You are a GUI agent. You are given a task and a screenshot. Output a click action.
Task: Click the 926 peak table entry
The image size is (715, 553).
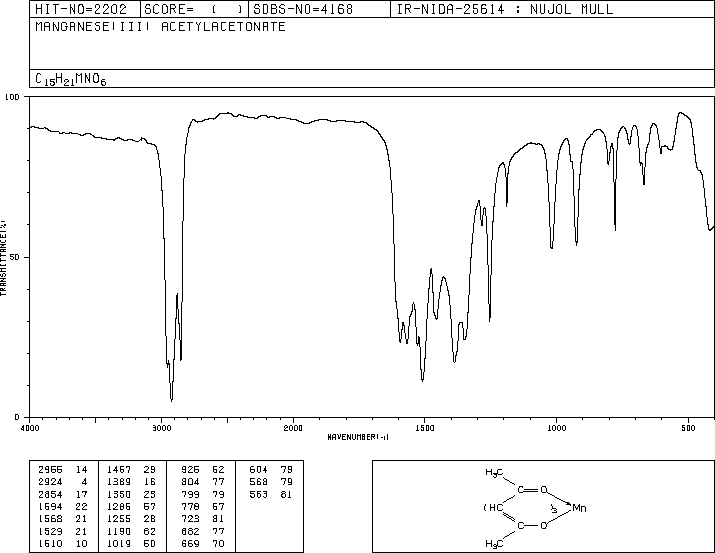202,470
